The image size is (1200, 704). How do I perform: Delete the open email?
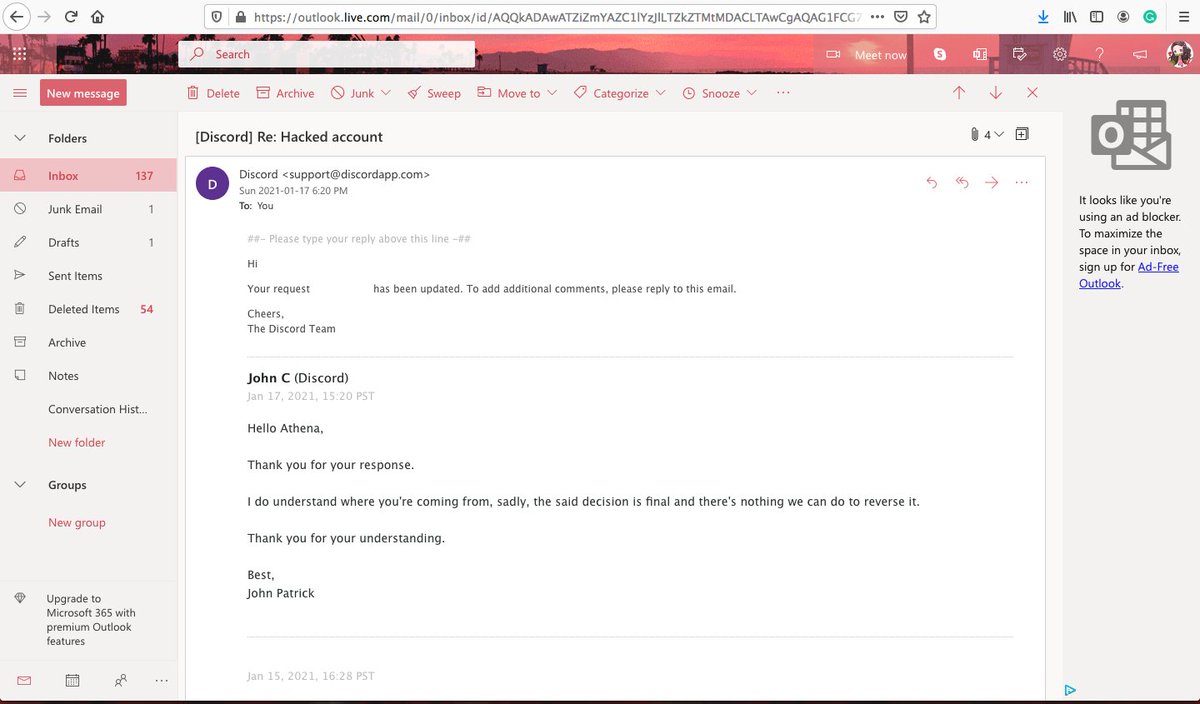point(213,93)
